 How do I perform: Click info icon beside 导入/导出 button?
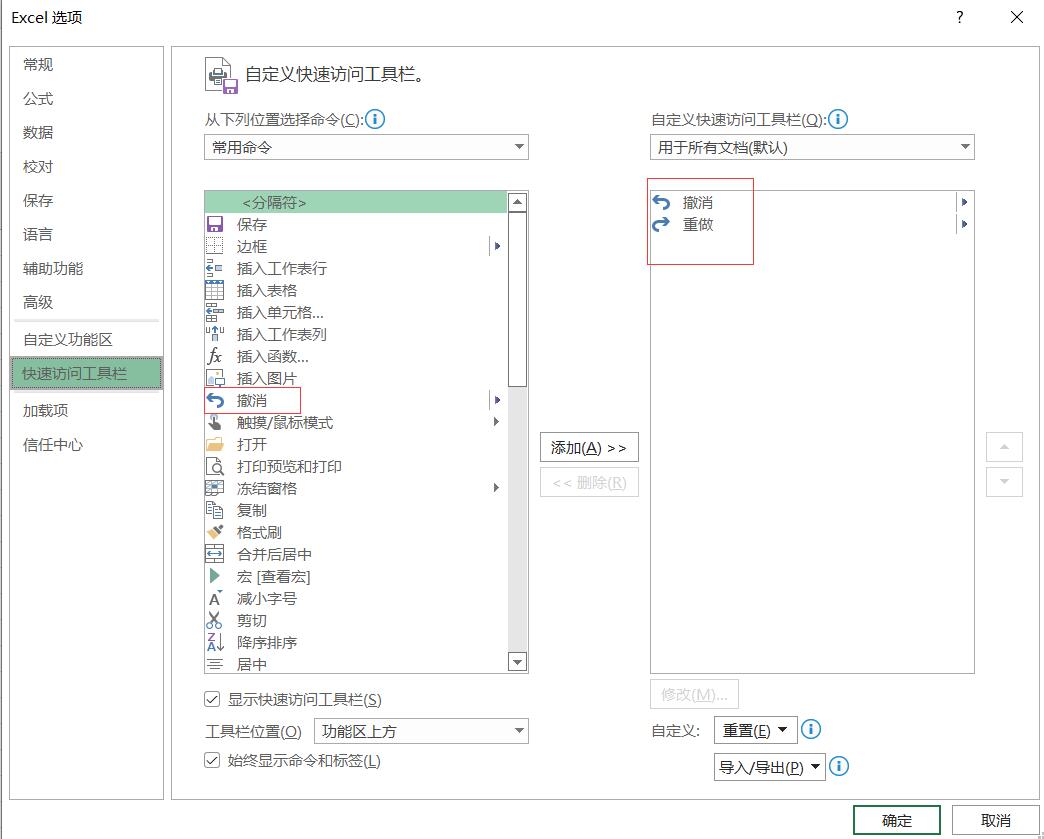click(x=839, y=766)
